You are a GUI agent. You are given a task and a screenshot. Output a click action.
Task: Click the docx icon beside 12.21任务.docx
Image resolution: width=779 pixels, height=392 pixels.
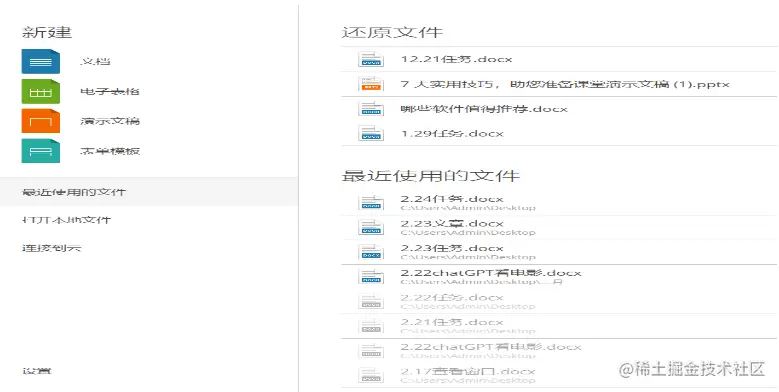point(371,59)
